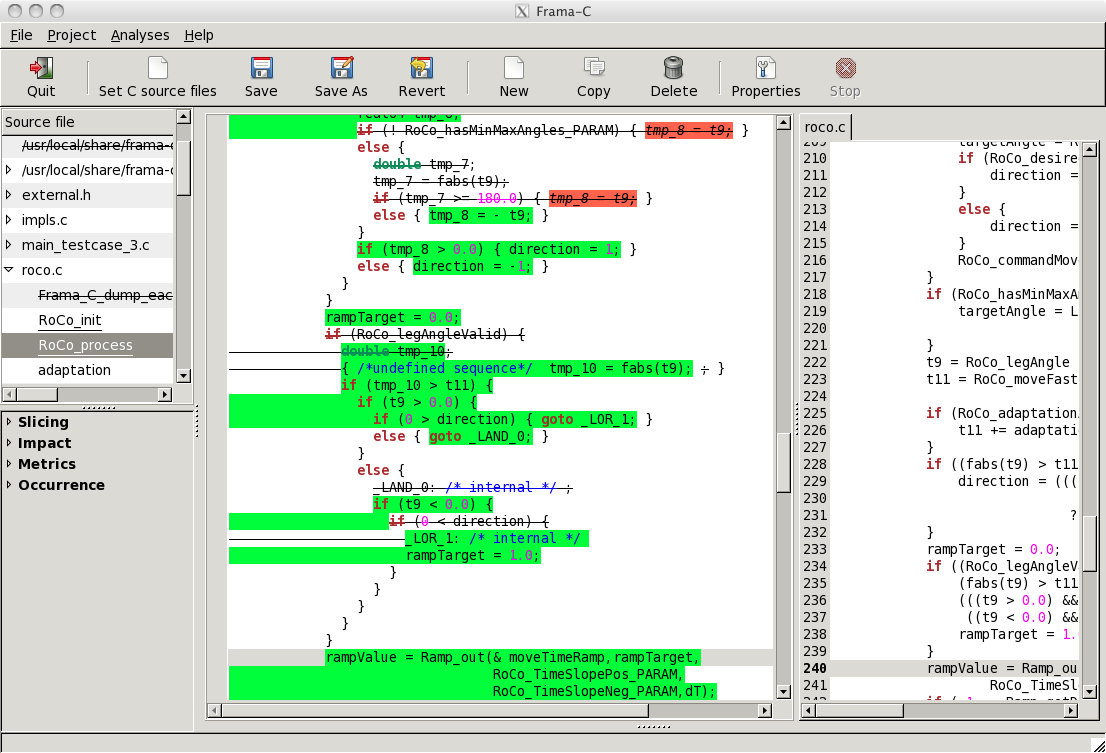Viewport: 1106px width, 753px height.
Task: Click the RoCo_TimeSlopeNeg_PARAM,dT argument line
Action: click(604, 692)
